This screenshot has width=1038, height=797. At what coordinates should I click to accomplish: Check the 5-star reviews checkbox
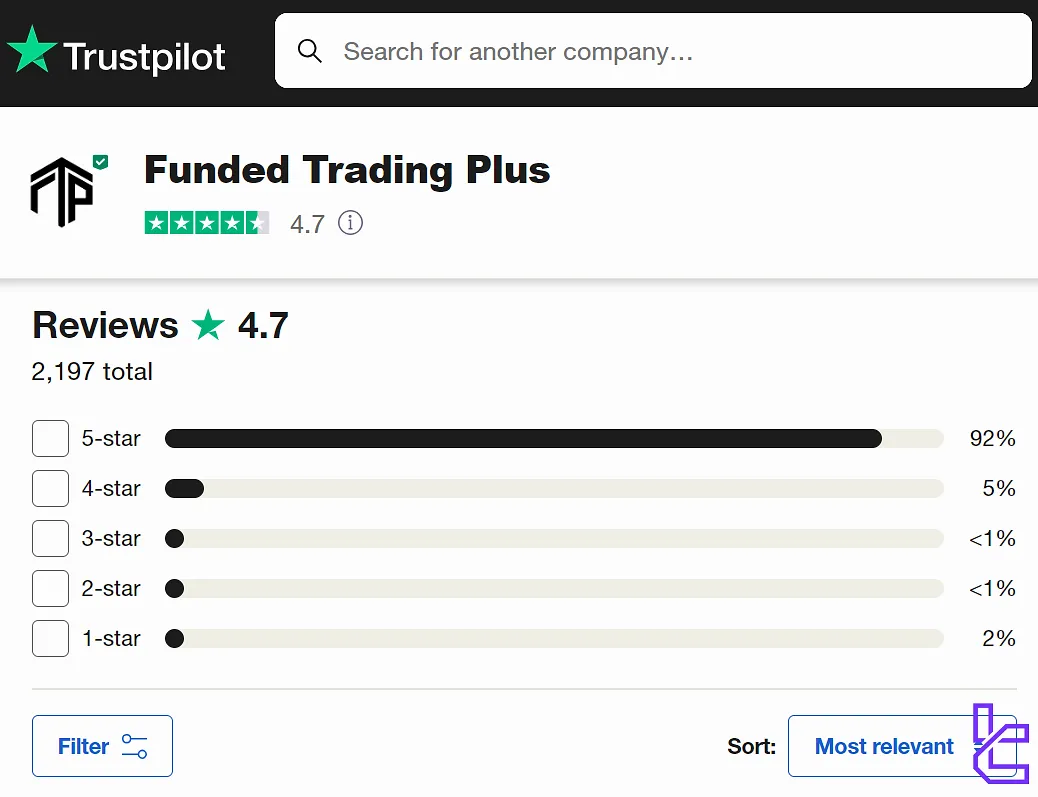(50, 438)
